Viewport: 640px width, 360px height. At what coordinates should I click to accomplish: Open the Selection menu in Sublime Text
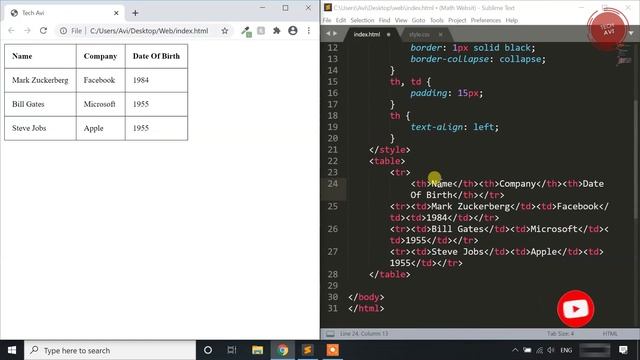click(362, 20)
